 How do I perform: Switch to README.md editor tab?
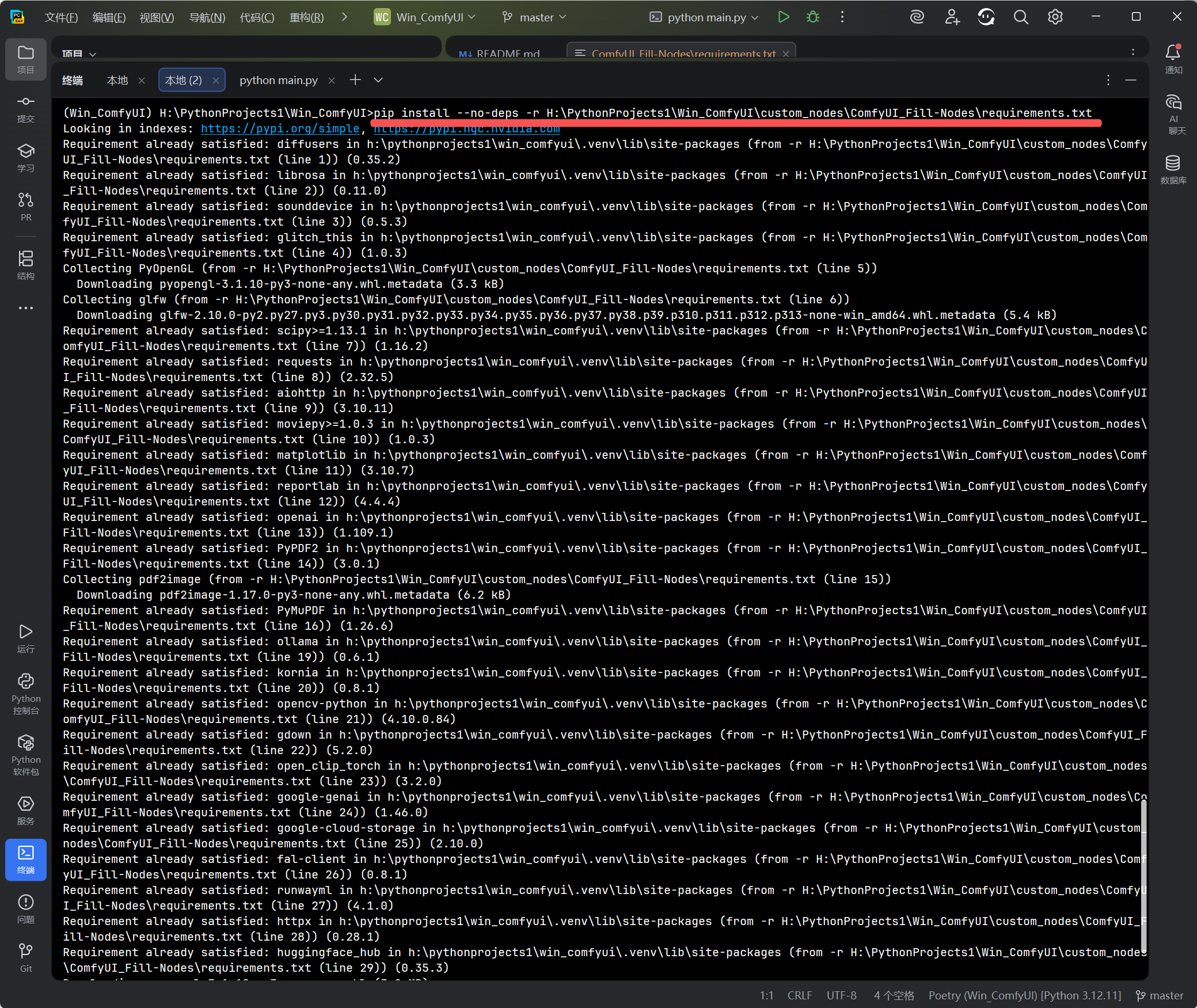tap(500, 53)
